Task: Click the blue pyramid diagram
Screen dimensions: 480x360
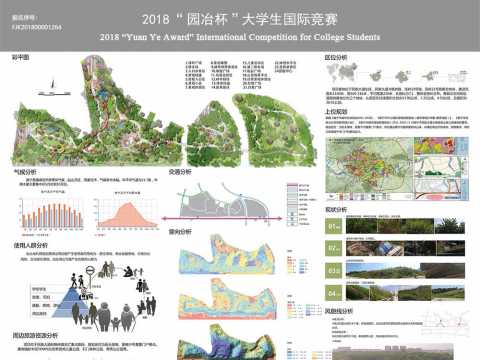Action: pos(71,302)
